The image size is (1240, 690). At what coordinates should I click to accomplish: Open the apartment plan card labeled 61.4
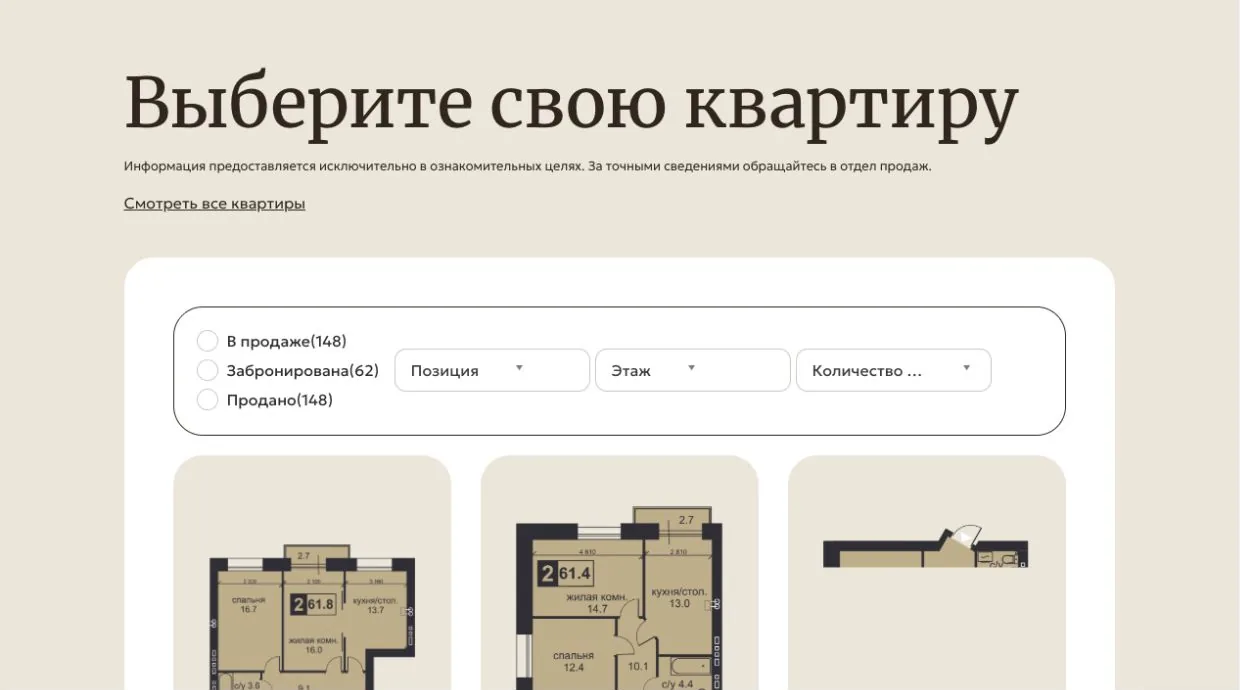[619, 573]
